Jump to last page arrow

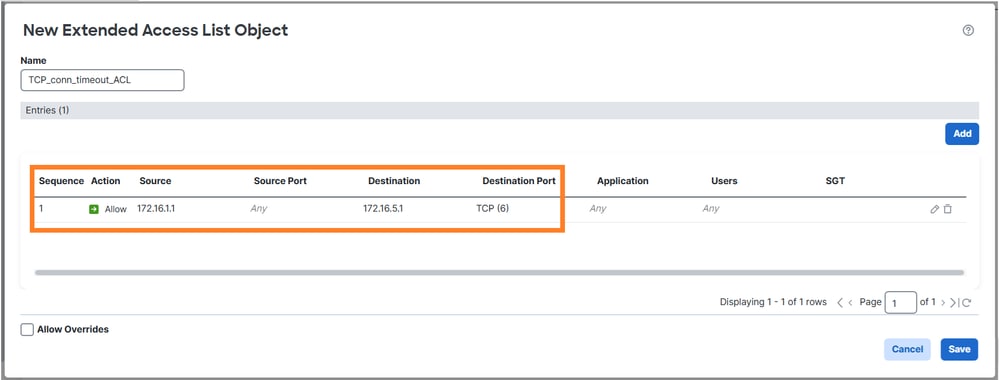(954, 303)
